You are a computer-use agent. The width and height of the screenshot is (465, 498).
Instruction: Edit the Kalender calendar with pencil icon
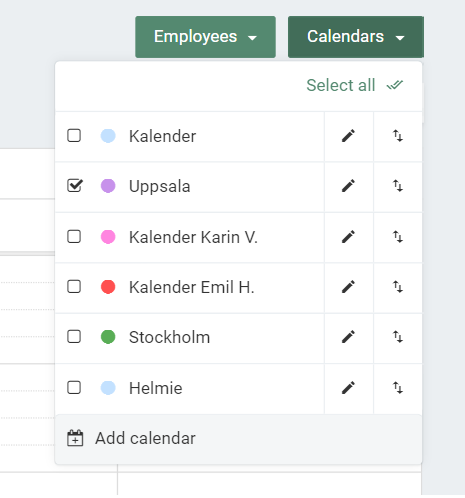[348, 136]
